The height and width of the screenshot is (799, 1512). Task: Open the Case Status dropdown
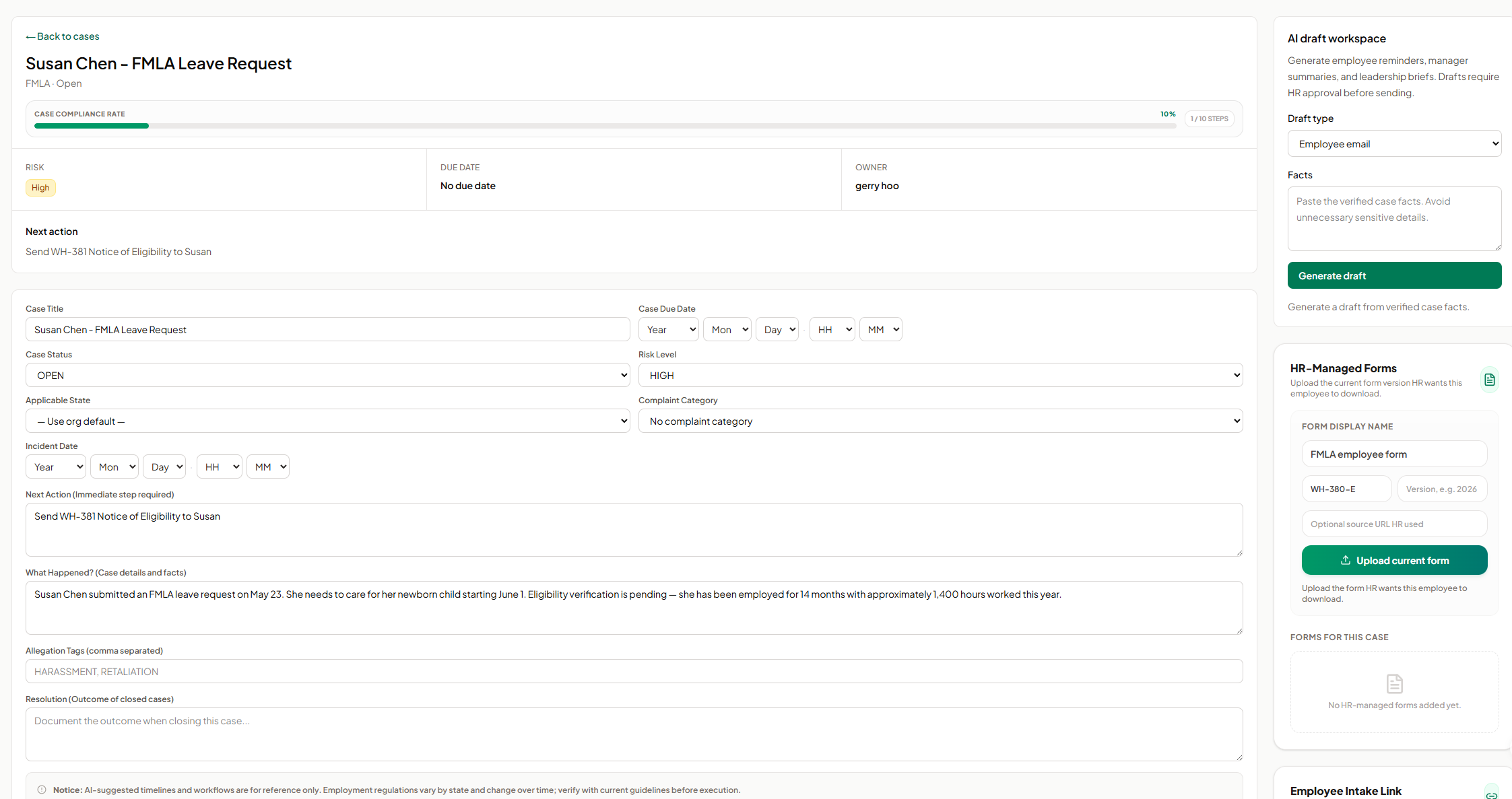coord(327,375)
